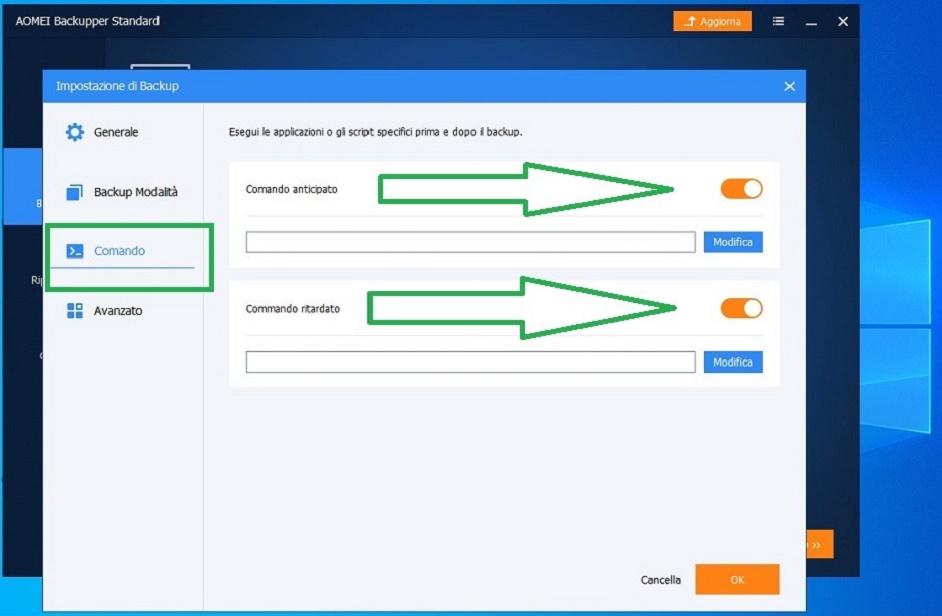Click the Backup Modalità copy icon
The height and width of the screenshot is (616, 942).
[74, 192]
